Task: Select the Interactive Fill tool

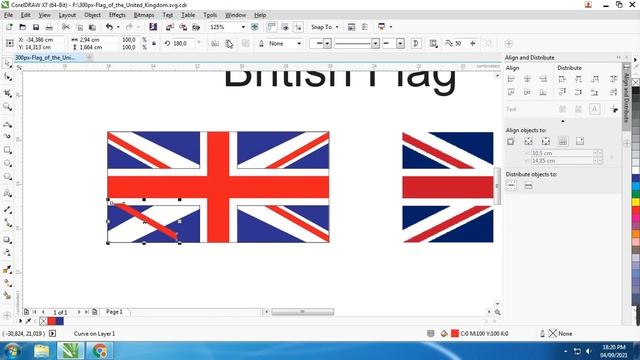Action: pos(7,282)
